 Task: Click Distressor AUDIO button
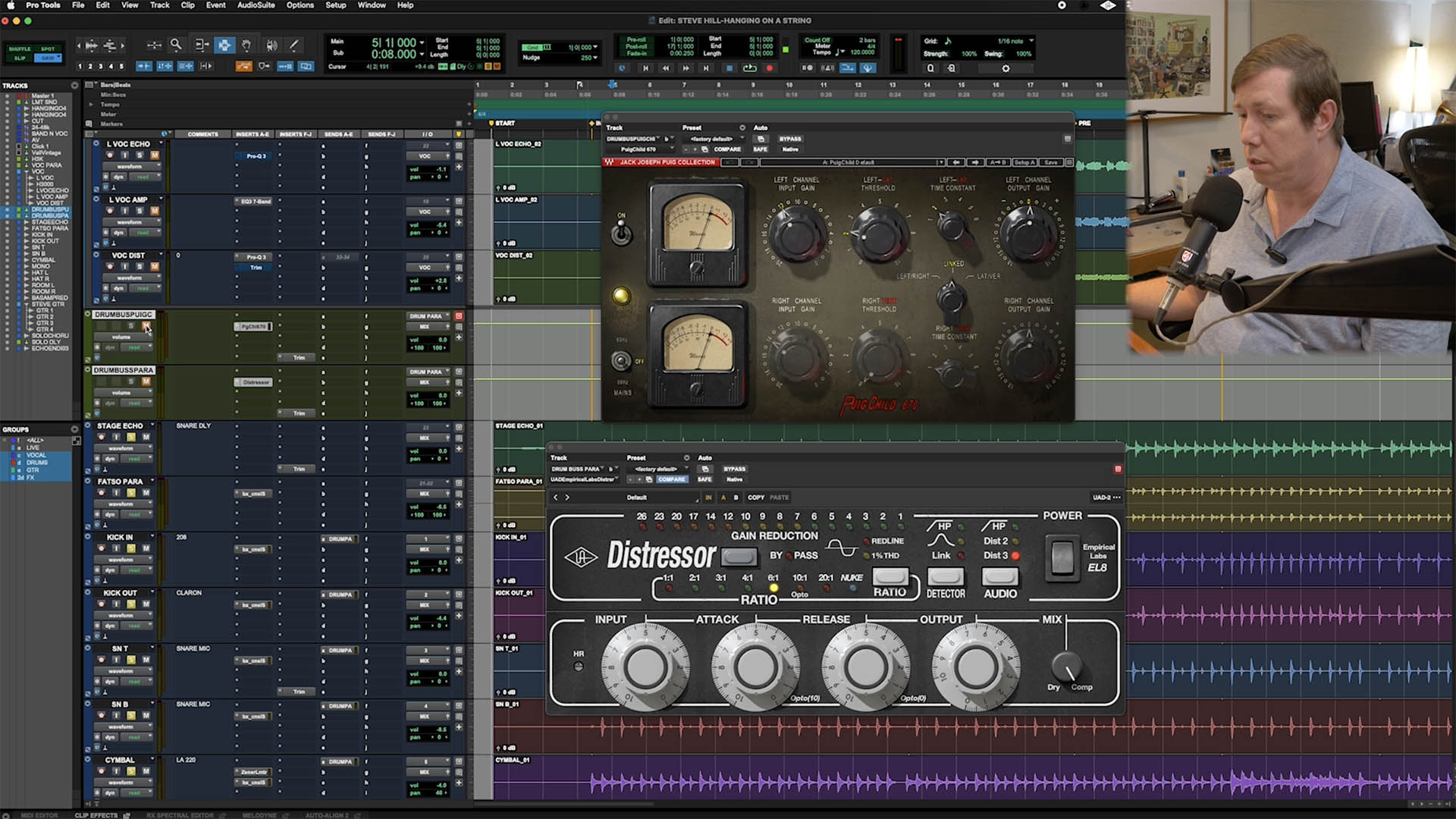point(1000,577)
